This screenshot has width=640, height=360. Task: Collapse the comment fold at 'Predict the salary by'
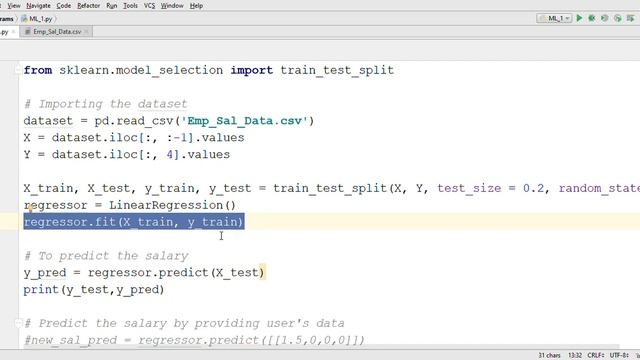click(x=18, y=323)
